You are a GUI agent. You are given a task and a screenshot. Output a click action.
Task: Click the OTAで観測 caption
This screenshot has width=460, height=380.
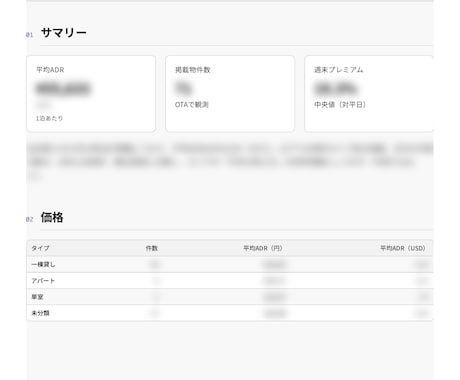point(192,105)
